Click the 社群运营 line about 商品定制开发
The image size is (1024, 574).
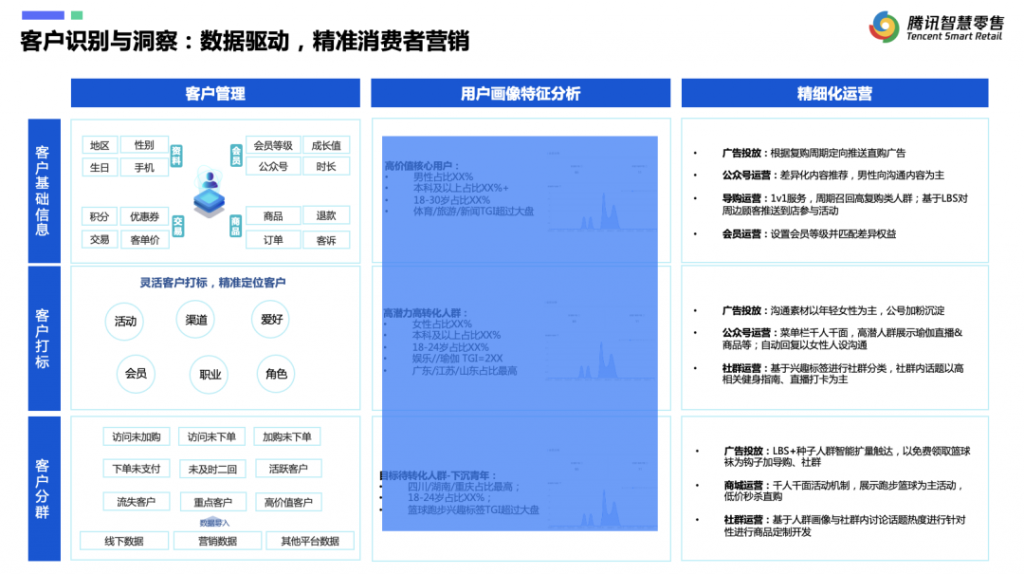[844, 526]
